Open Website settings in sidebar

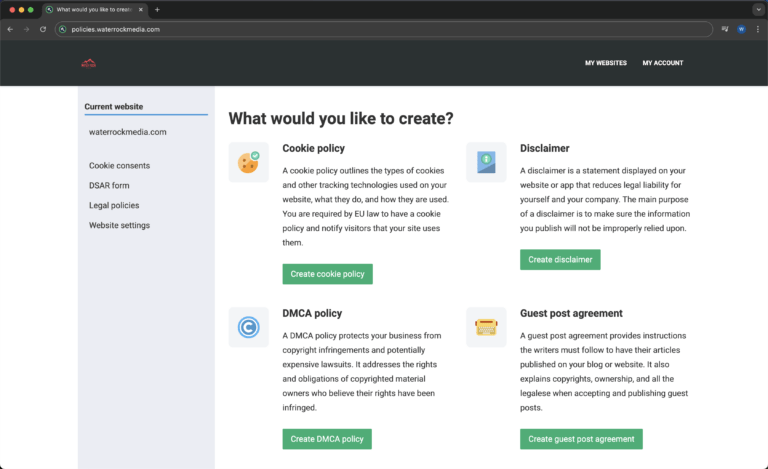[x=120, y=225]
